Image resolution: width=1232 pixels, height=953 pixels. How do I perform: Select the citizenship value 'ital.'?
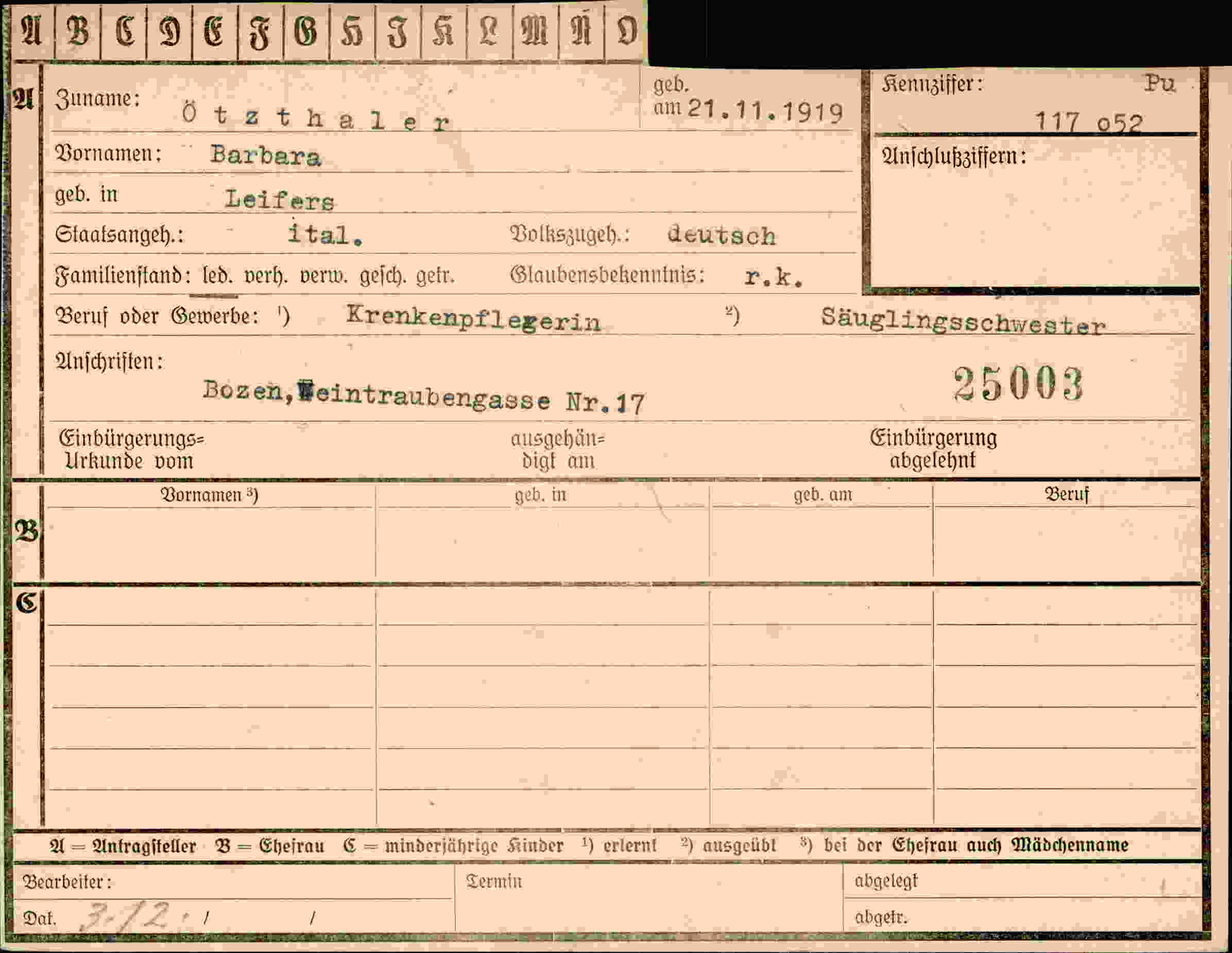[x=325, y=234]
